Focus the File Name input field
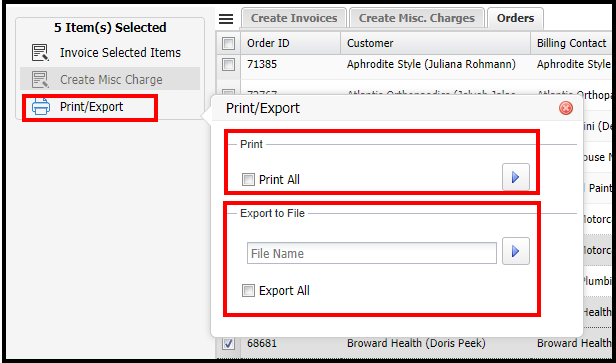 point(372,253)
